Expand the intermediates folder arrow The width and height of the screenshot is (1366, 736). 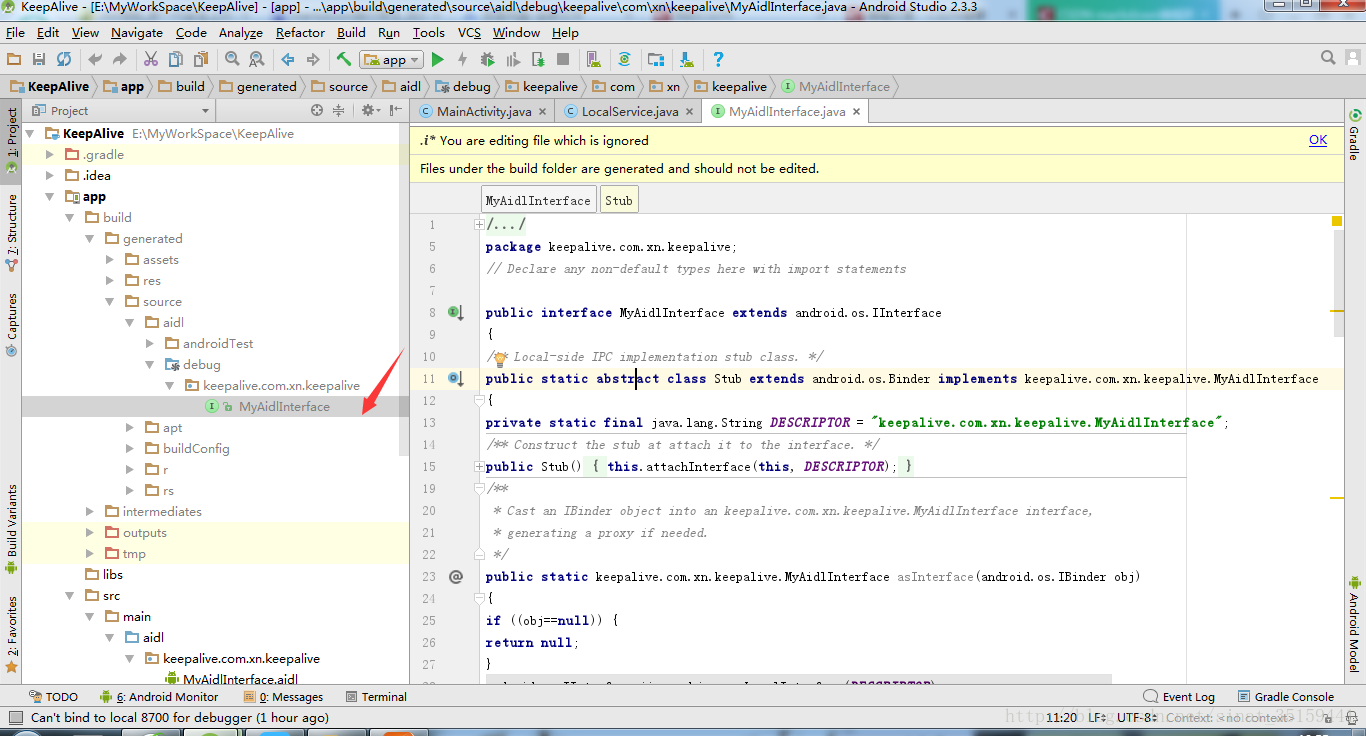90,511
